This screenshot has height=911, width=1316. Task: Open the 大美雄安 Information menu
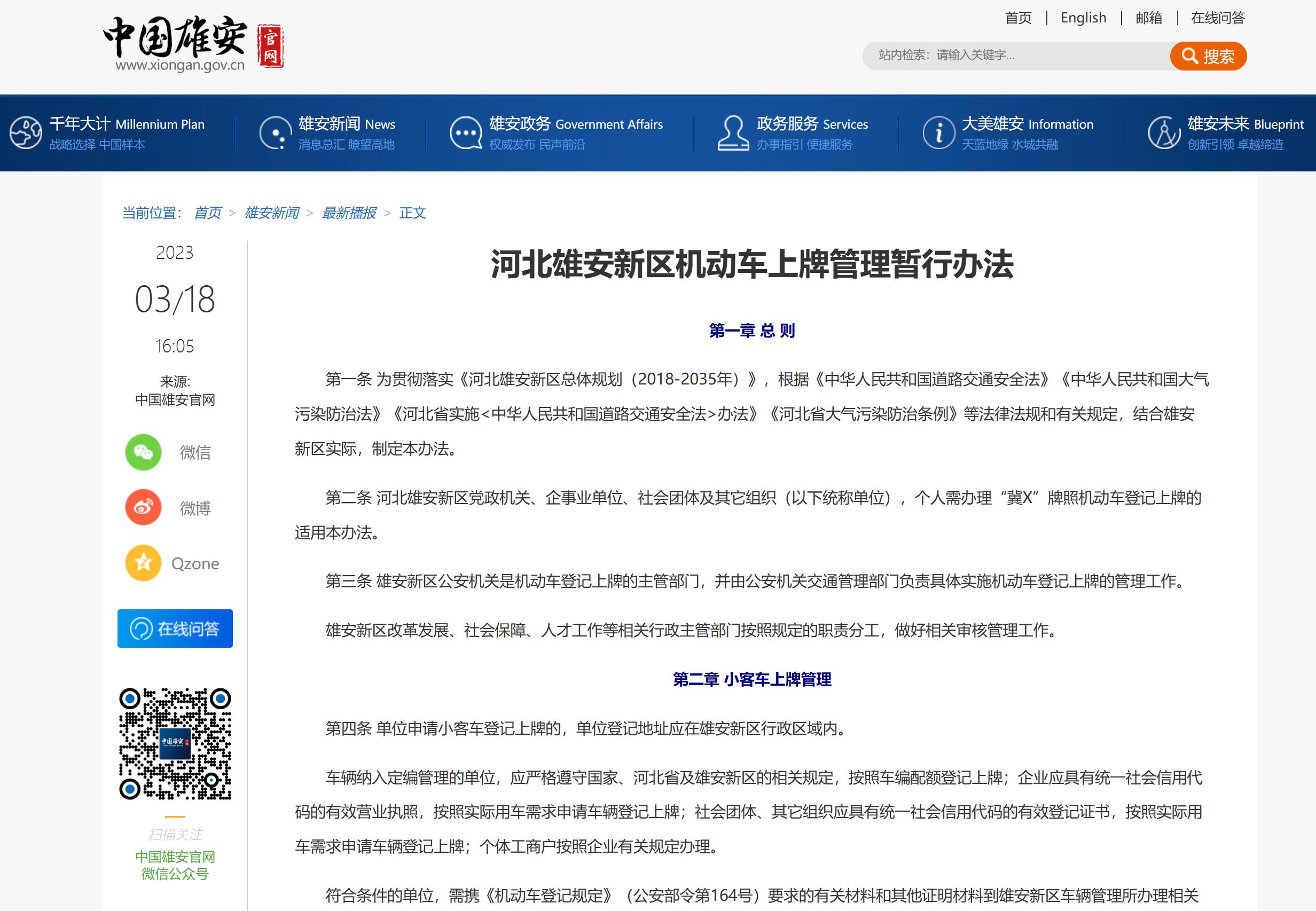click(1027, 124)
